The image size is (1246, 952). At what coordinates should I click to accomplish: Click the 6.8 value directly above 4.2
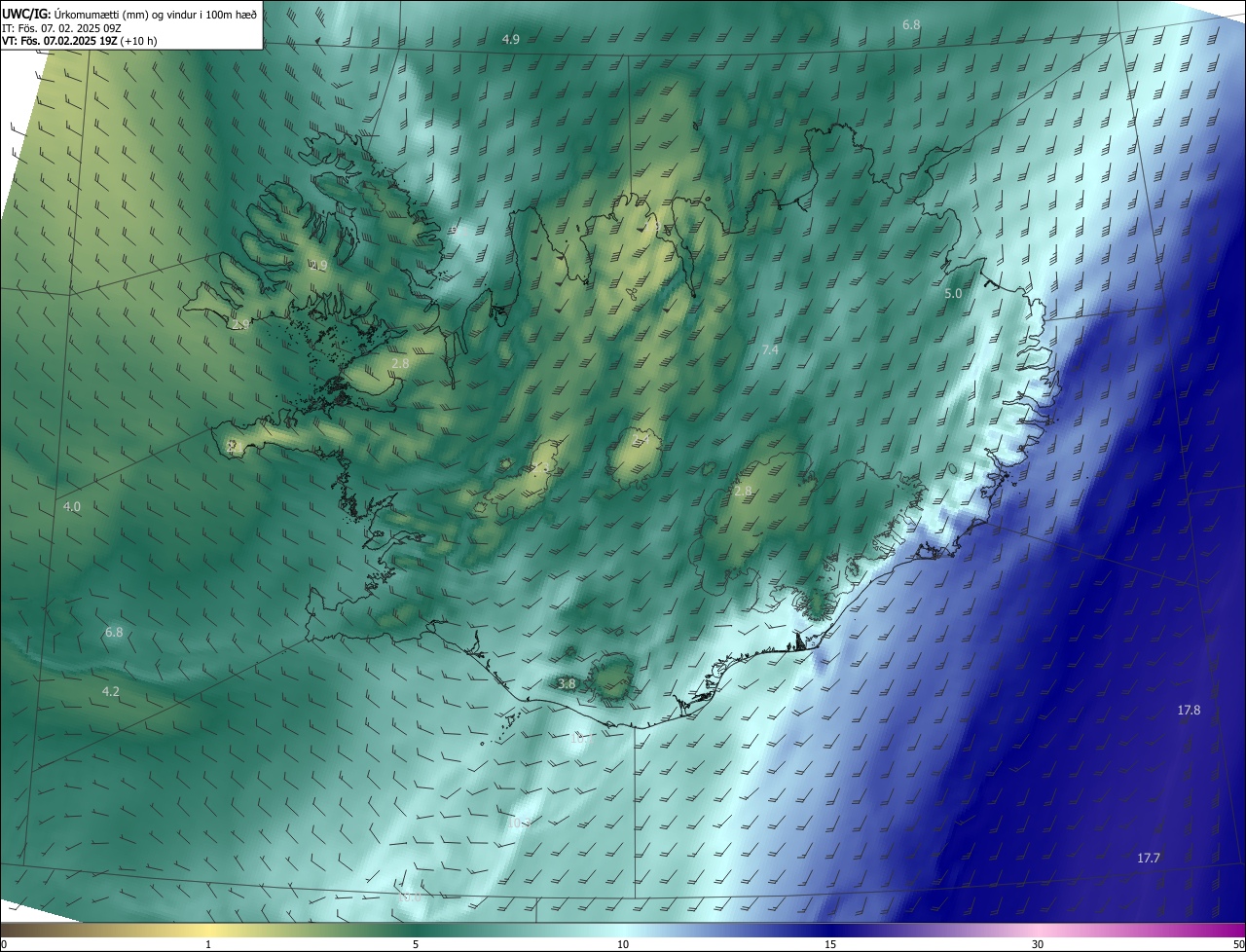coord(114,633)
